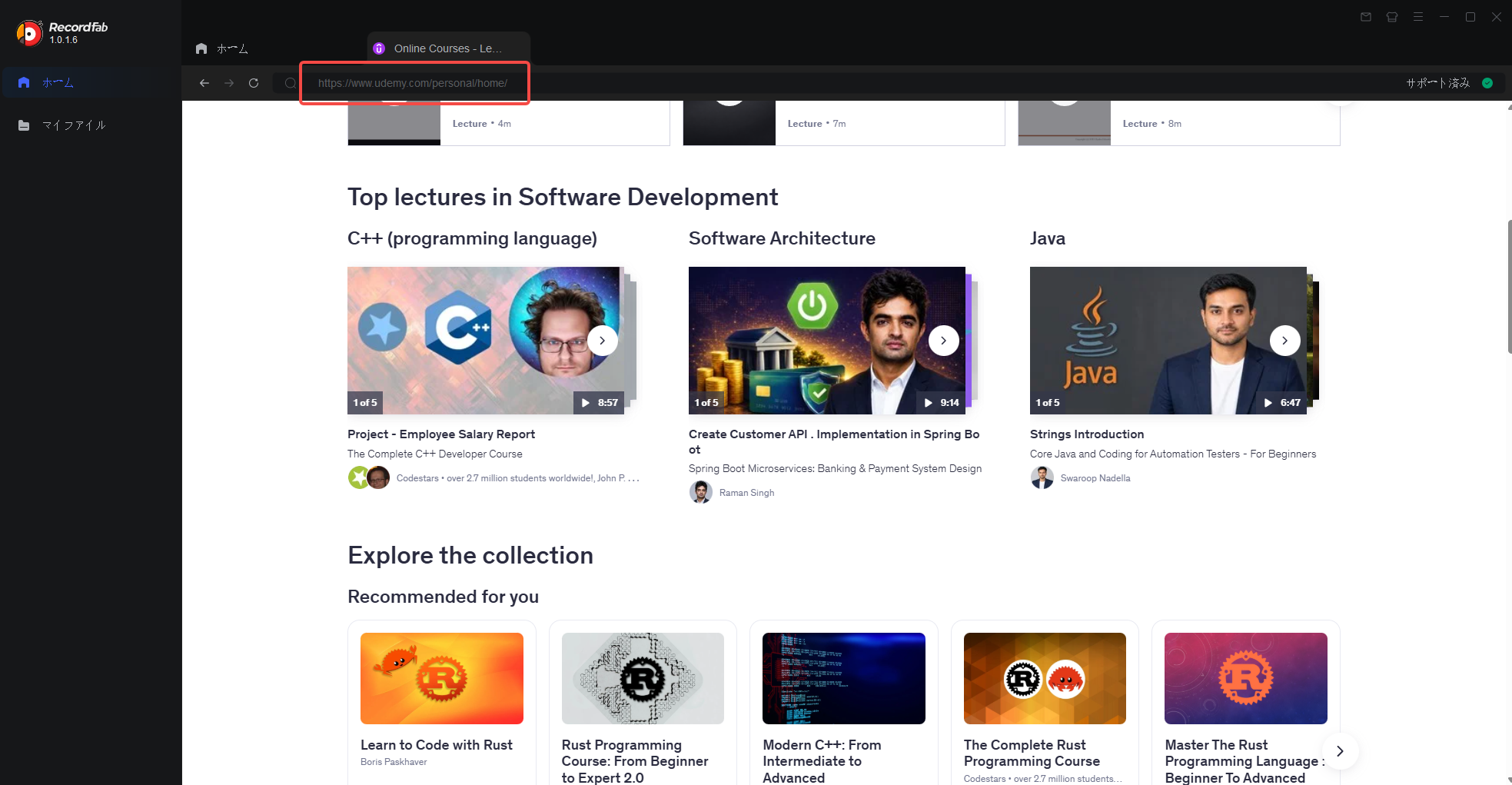This screenshot has width=1512, height=785.
Task: Open the store icon in title bar
Action: pyautogui.click(x=1392, y=17)
